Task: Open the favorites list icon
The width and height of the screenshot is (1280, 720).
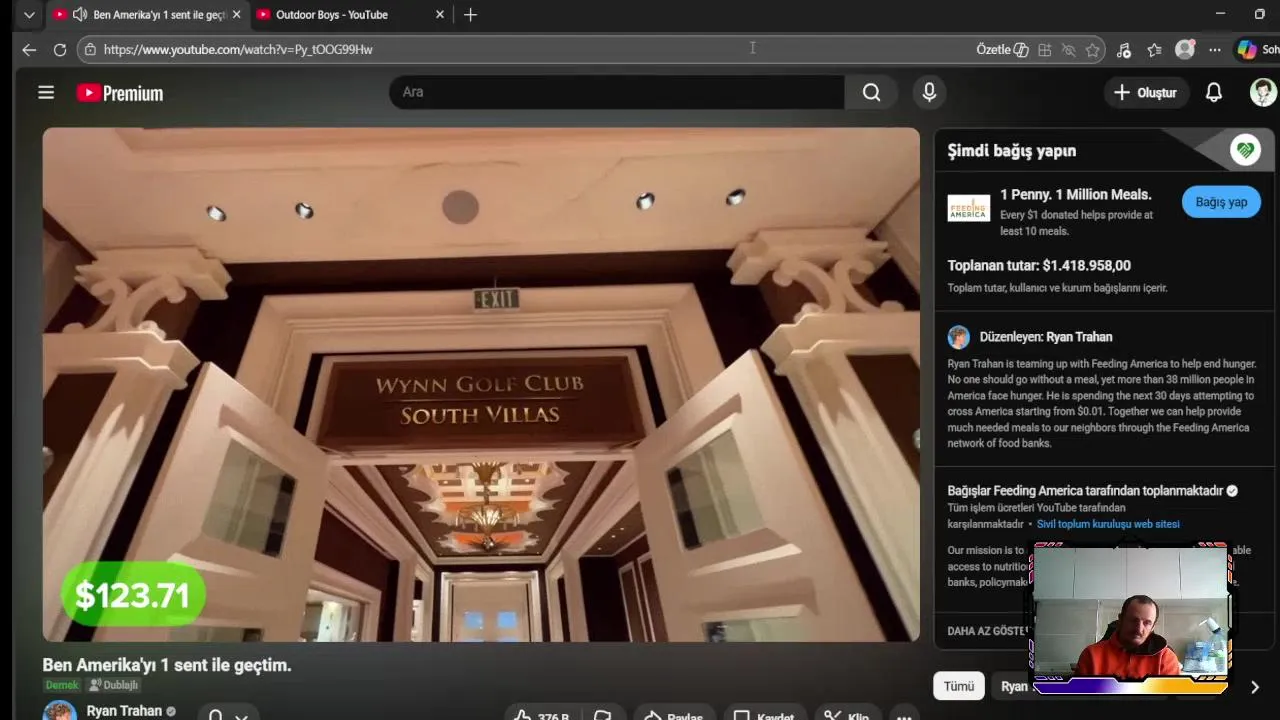Action: pyautogui.click(x=1155, y=49)
